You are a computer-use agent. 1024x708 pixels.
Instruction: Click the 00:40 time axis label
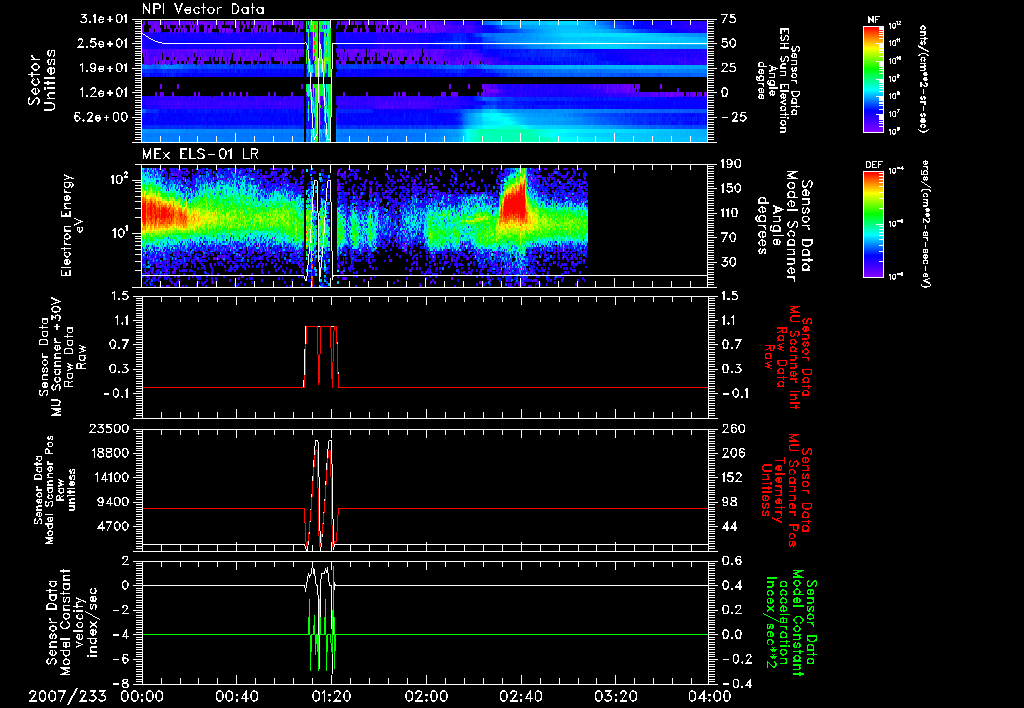click(236, 696)
